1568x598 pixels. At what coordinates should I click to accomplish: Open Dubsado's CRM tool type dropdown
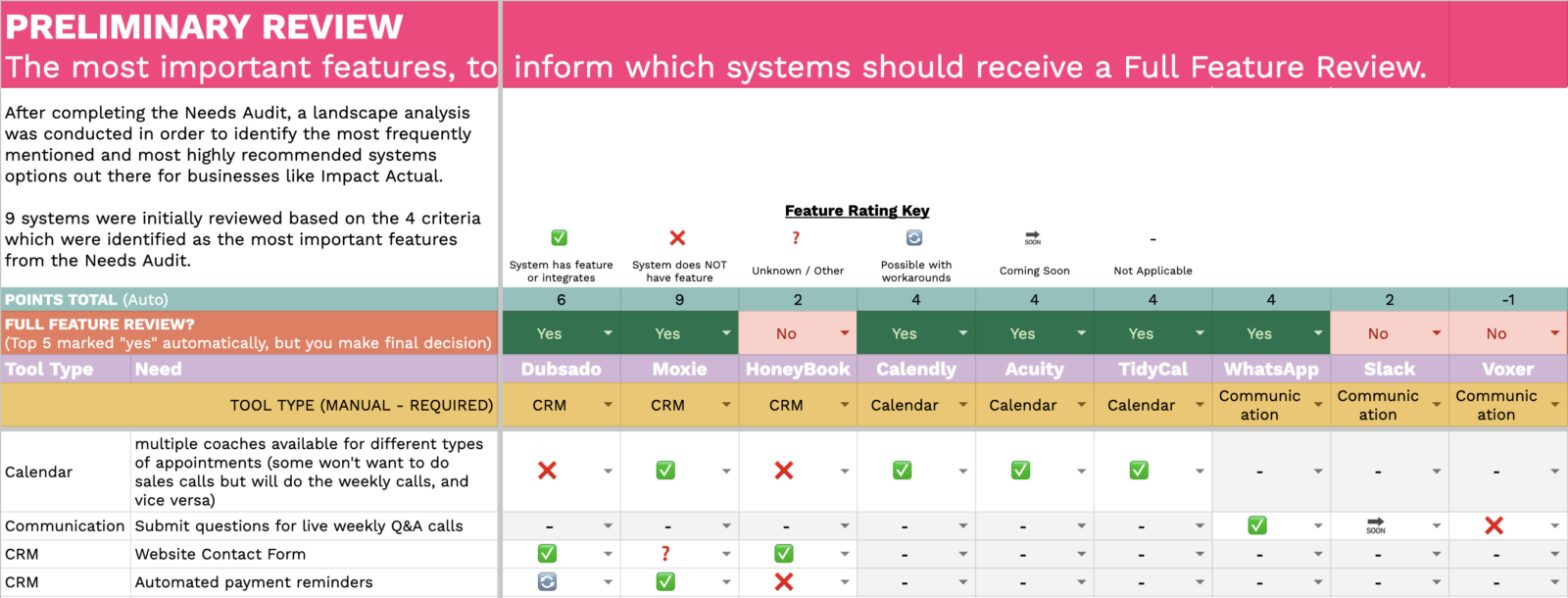coord(608,405)
